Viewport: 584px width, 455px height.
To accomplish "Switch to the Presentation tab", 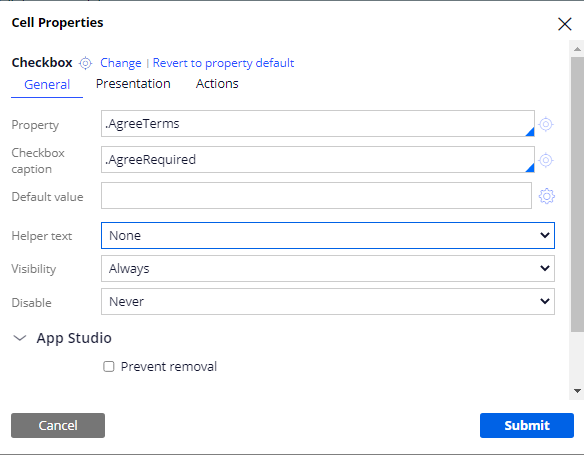I will click(133, 84).
